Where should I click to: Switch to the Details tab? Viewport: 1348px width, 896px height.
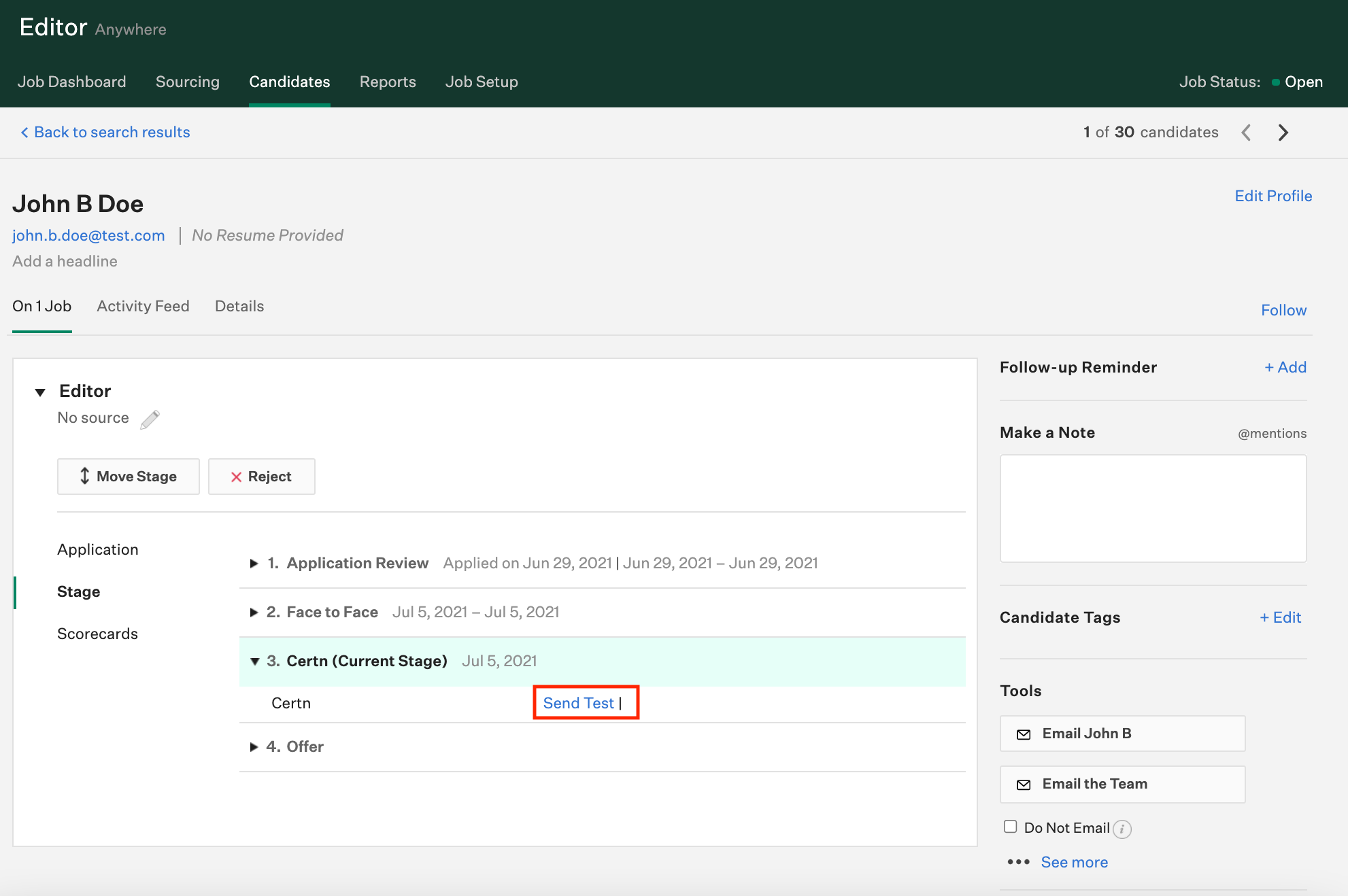tap(239, 306)
